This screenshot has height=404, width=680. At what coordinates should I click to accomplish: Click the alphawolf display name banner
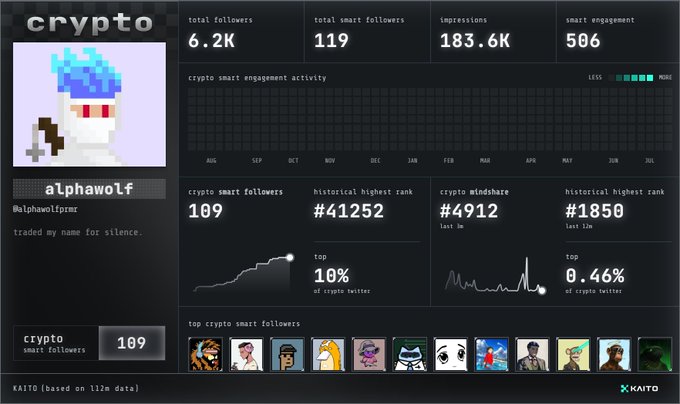[x=89, y=189]
